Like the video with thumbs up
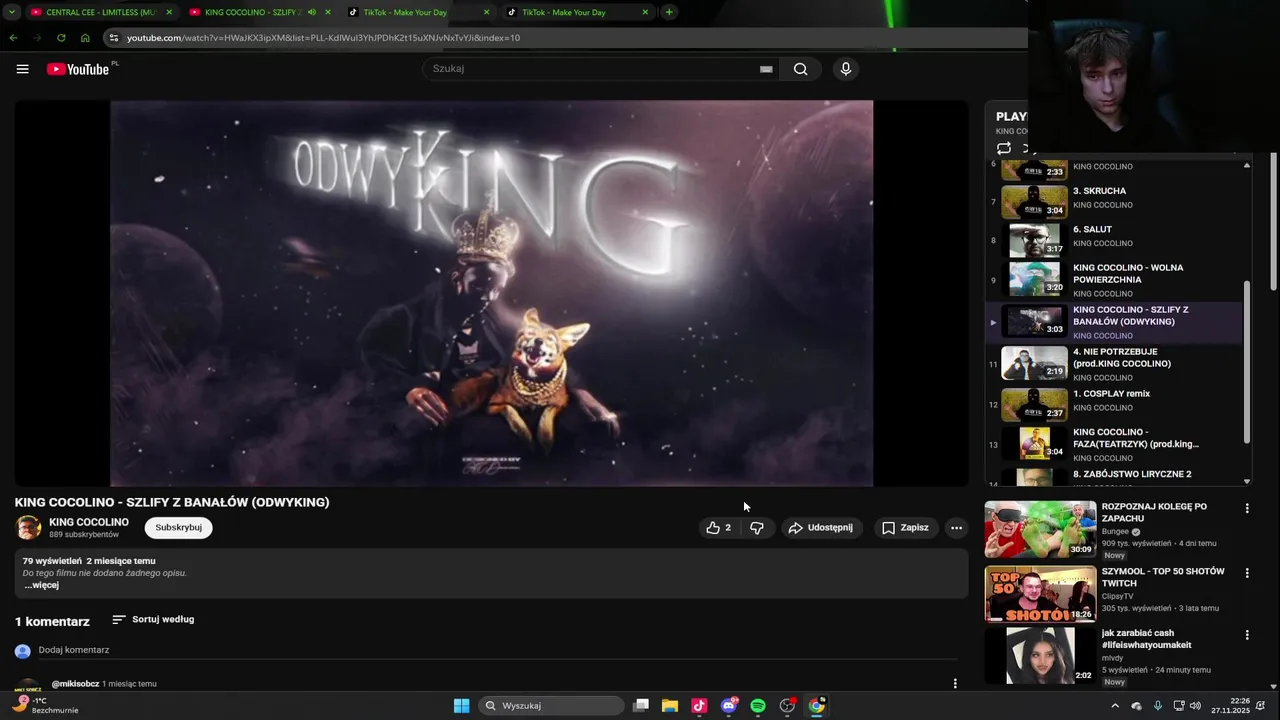Viewport: 1280px width, 720px height. [718, 528]
